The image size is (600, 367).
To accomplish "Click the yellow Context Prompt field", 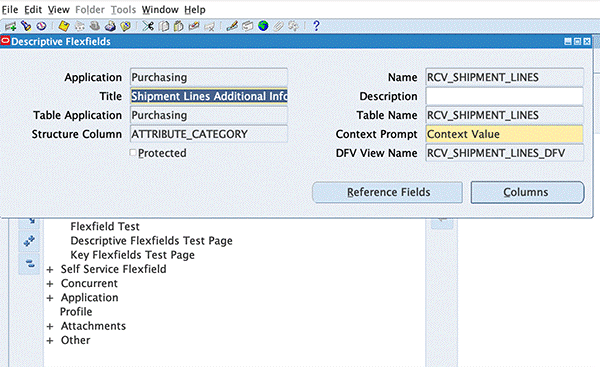I will (504, 134).
